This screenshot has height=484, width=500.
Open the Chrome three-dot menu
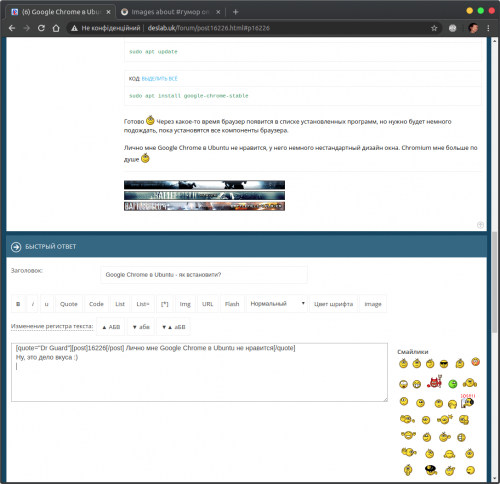(x=488, y=28)
